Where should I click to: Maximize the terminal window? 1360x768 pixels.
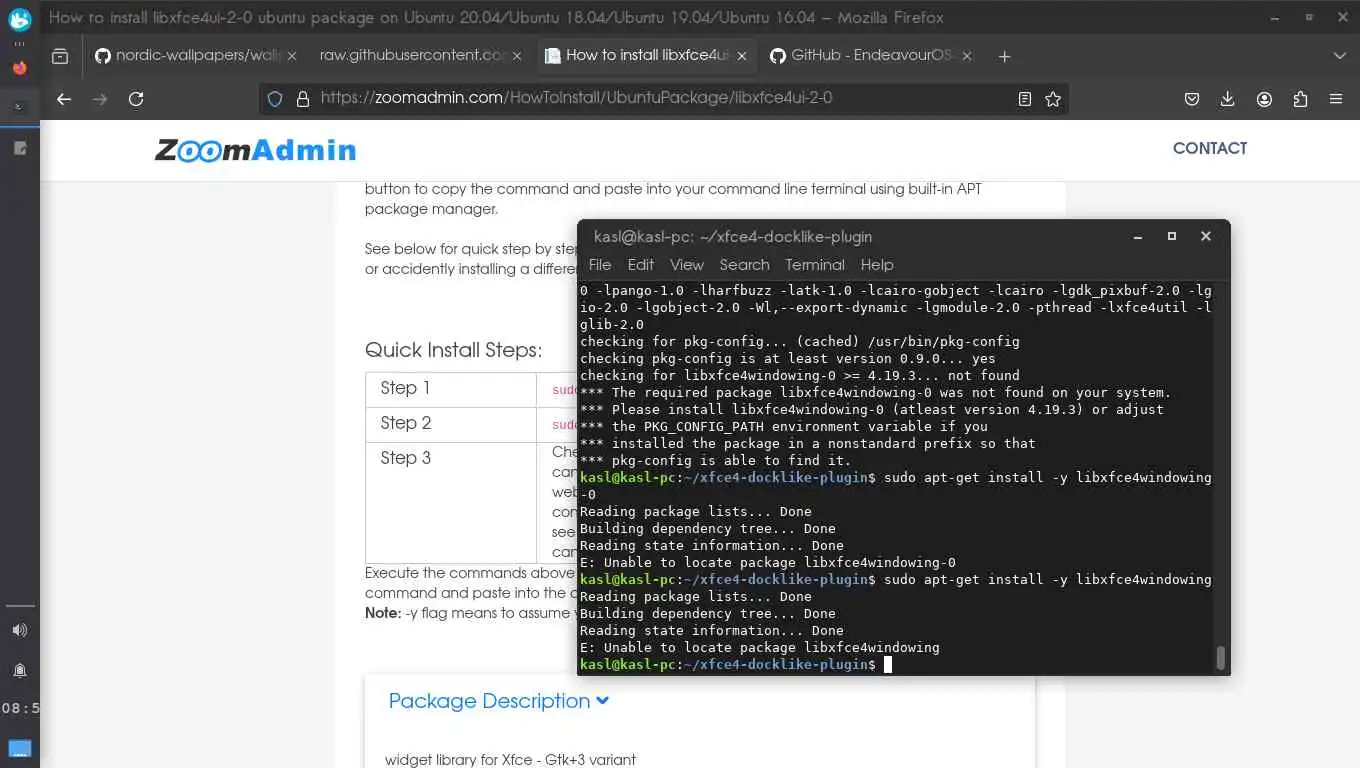tap(1172, 237)
